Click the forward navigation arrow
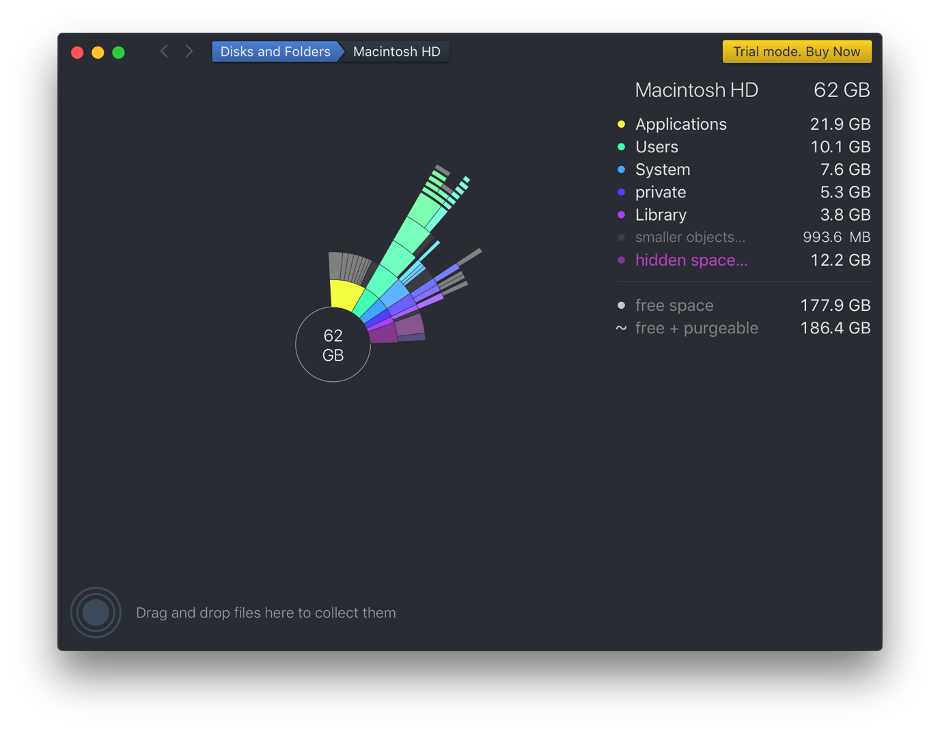Viewport: 941px width, 733px height. (x=189, y=51)
